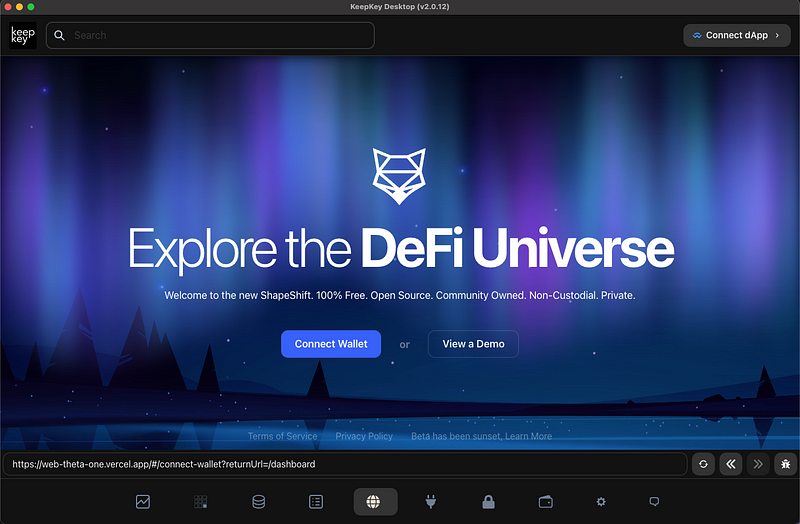Open the Terms of Service link
This screenshot has height=524, width=800.
point(283,436)
